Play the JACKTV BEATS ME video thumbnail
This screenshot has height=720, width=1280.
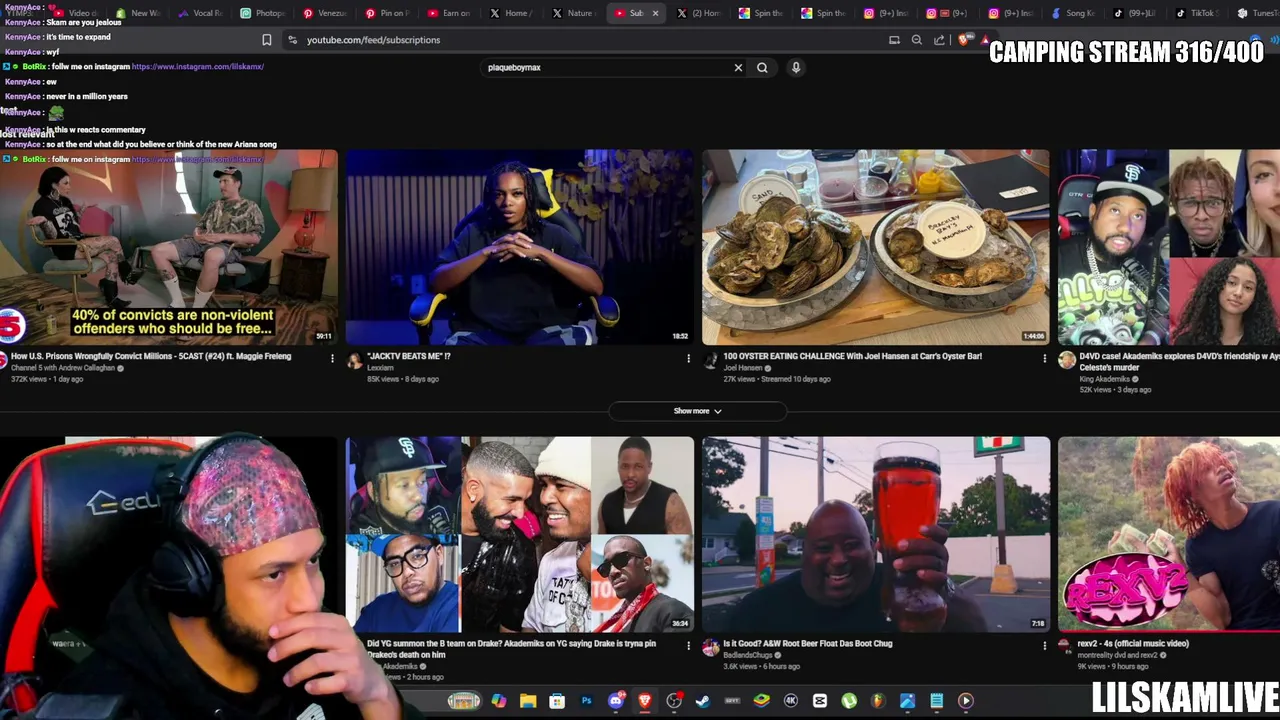(519, 247)
